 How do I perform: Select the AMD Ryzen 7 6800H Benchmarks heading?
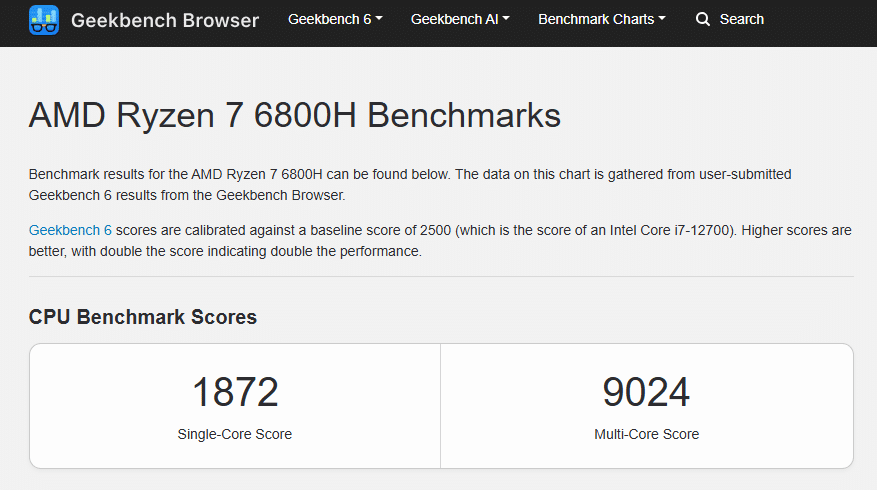tap(295, 115)
